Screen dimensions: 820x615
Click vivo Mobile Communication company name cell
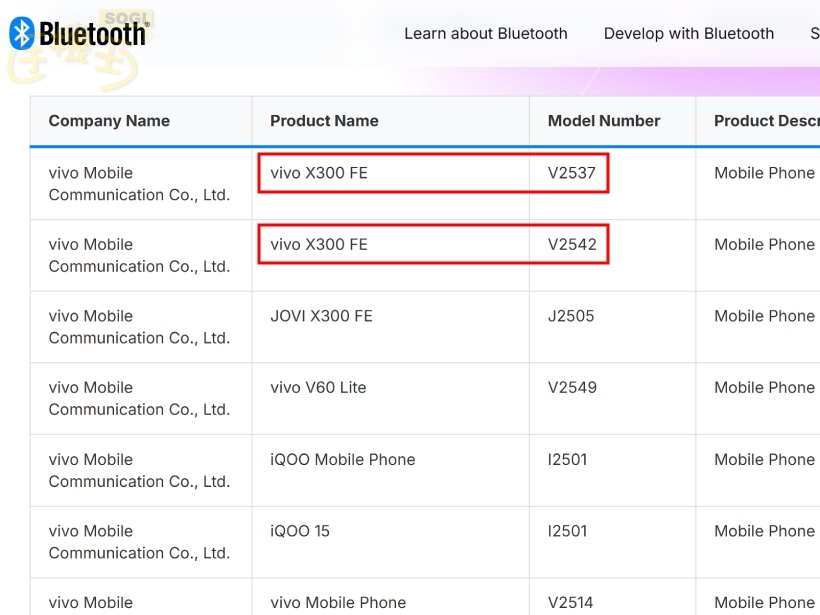pos(140,183)
